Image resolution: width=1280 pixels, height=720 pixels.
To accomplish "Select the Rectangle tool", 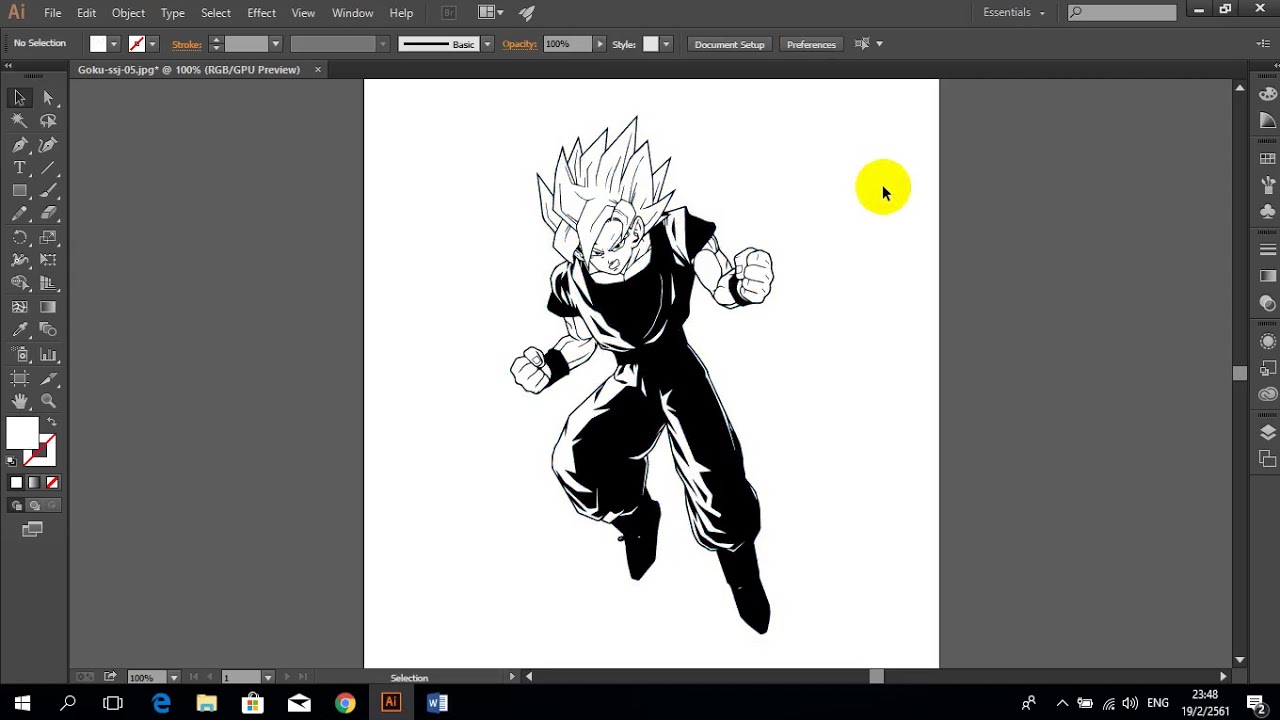I will point(19,191).
